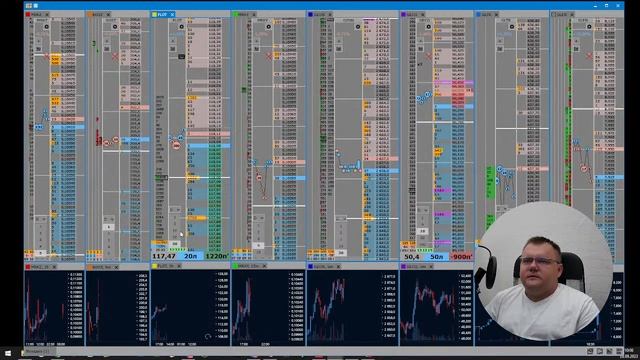
Task: Click the plus button in FLOT order book
Action: coord(173,41)
